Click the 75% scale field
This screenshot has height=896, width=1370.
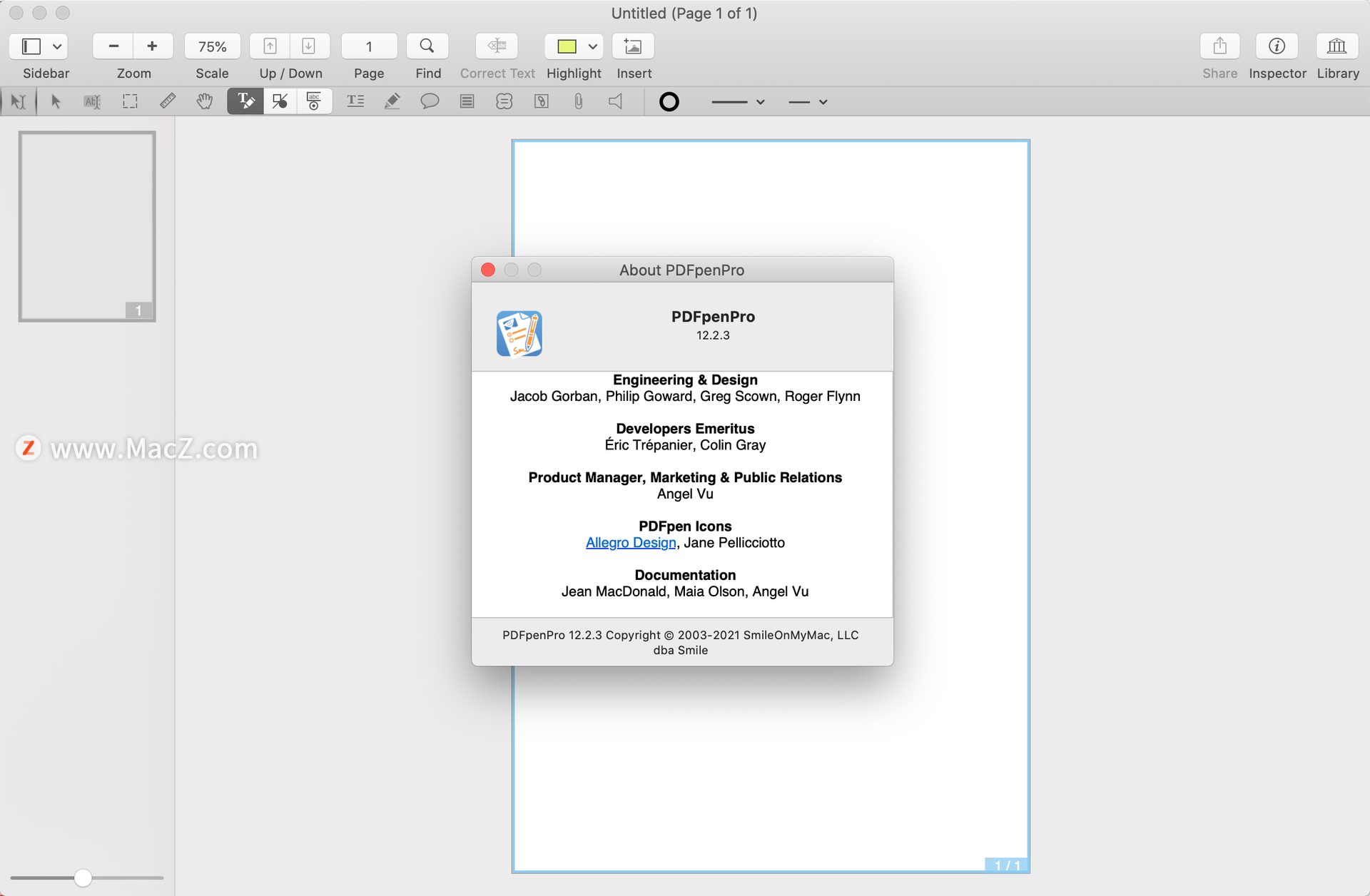point(212,46)
